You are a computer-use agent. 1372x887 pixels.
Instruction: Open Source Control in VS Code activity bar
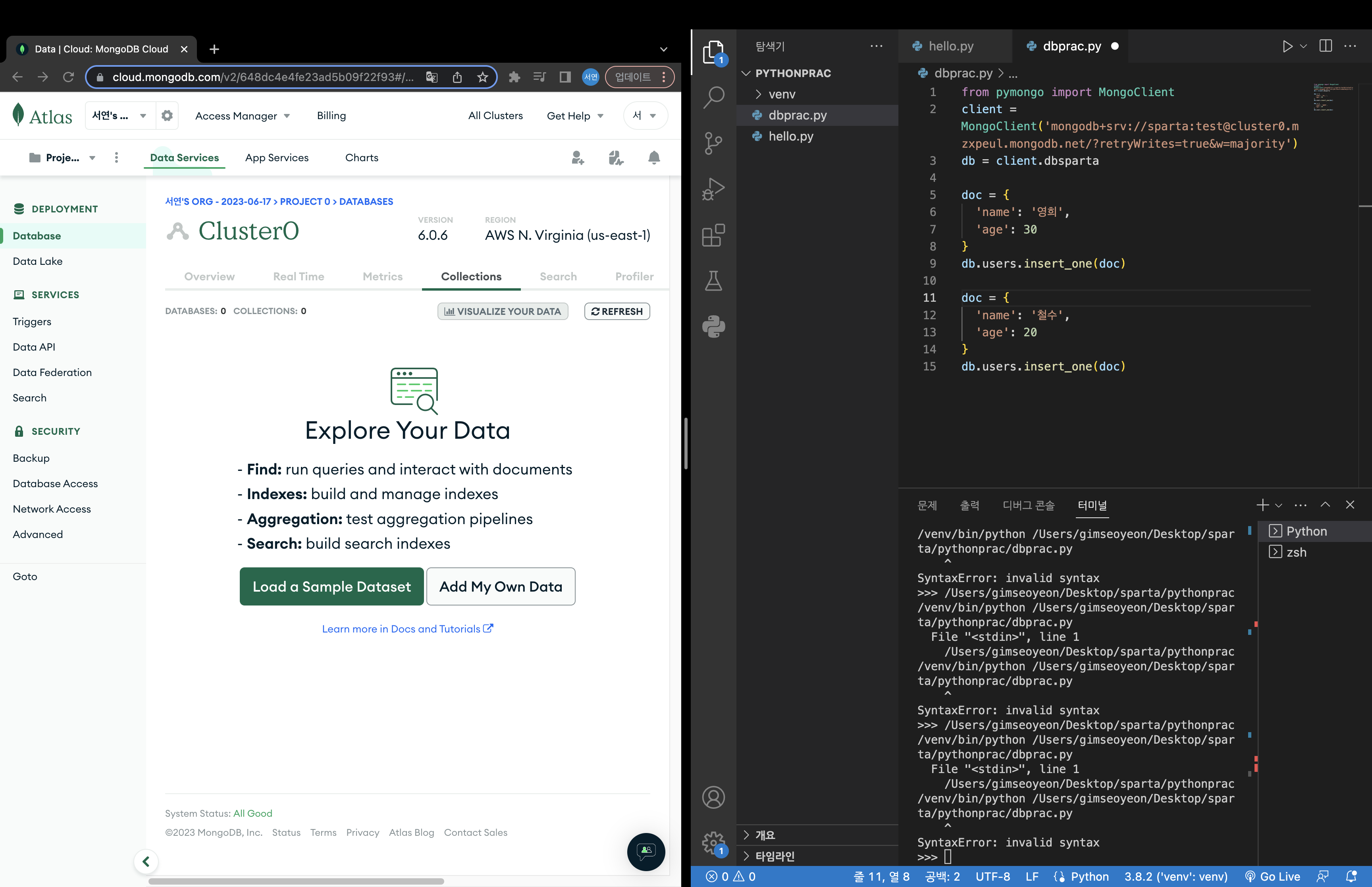[714, 143]
